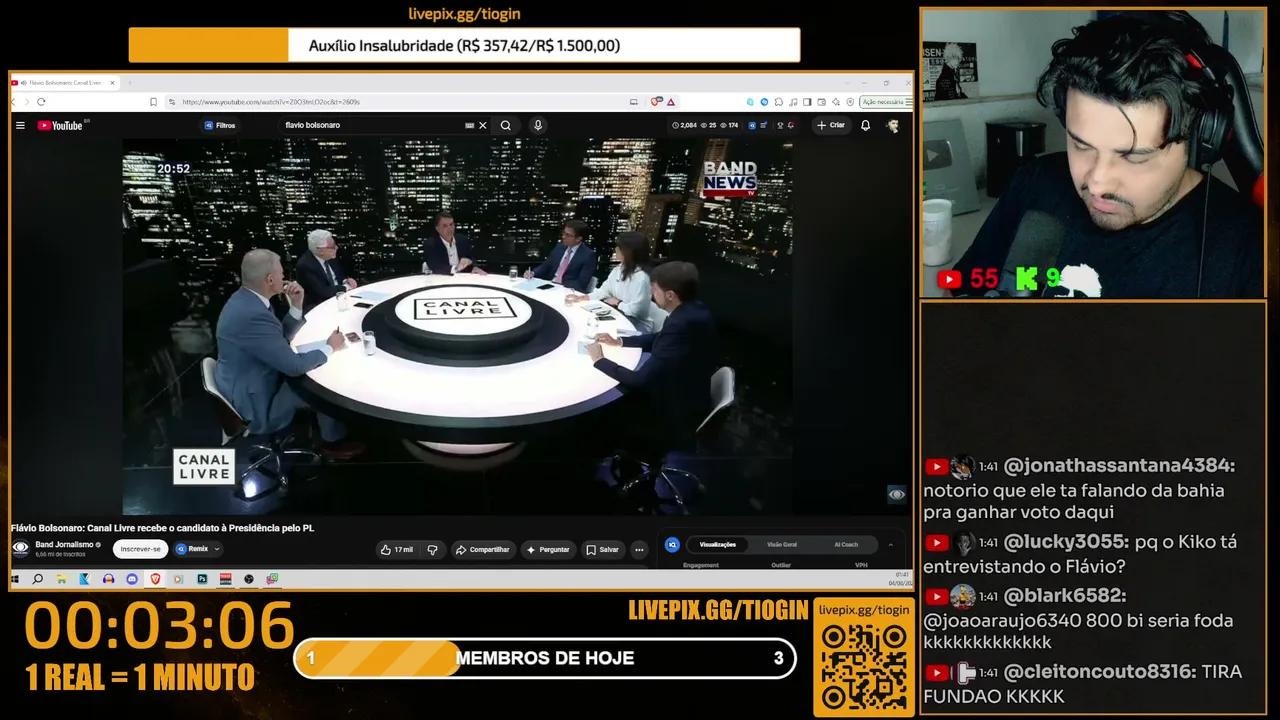Subscribe with the Inscrever-se button

(140, 549)
